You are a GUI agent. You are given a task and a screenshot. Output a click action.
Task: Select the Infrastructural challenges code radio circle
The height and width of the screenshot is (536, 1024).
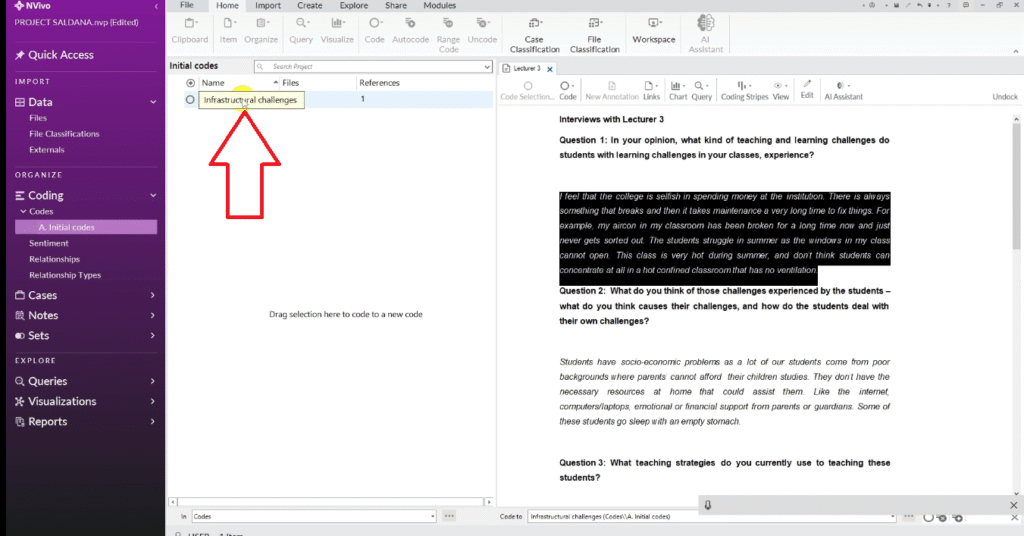[190, 100]
